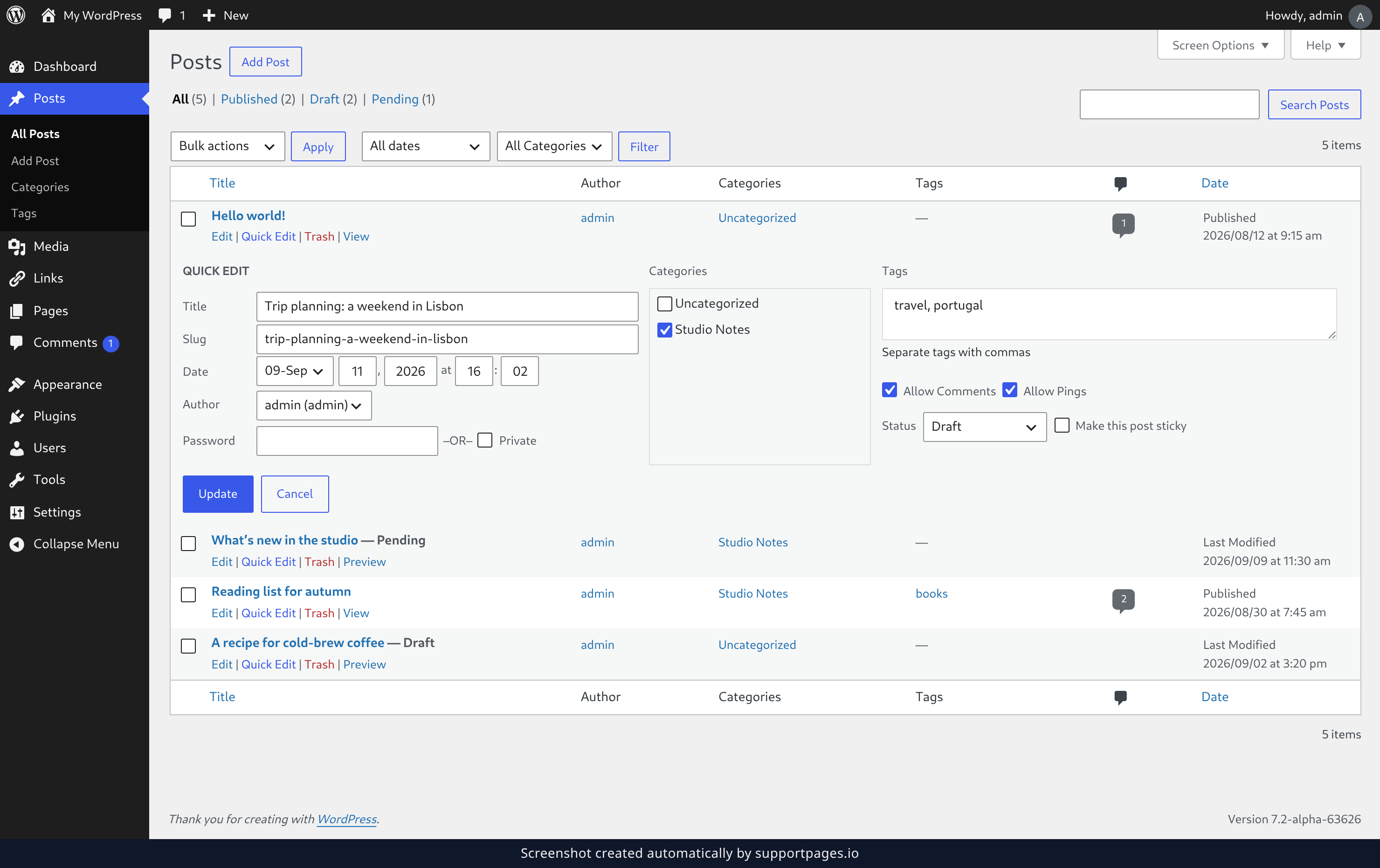This screenshot has height=868, width=1380.
Task: Open the Status dropdown showing Draft
Action: pyautogui.click(x=985, y=427)
